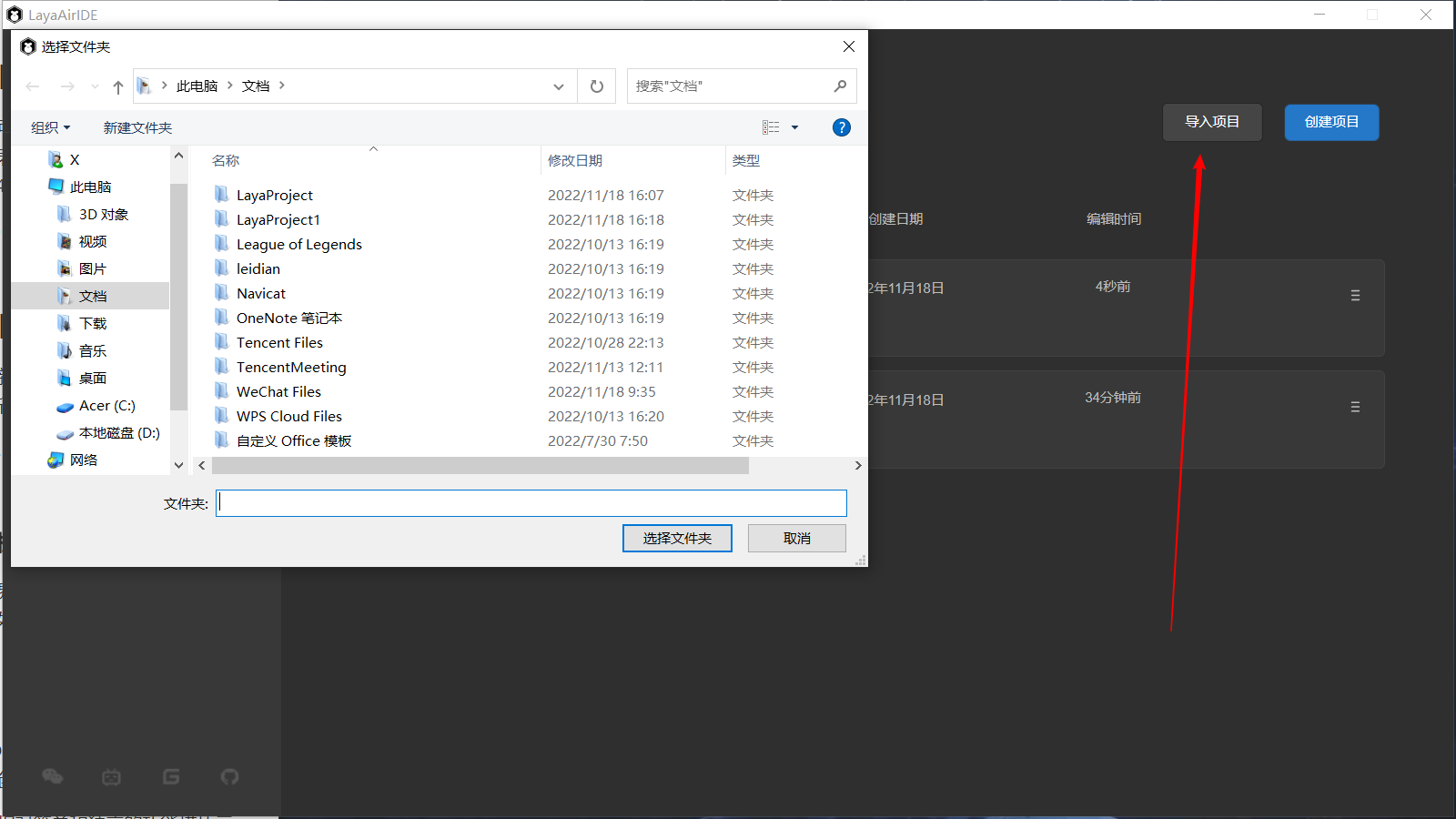Open menu icon for the 4秒前 project
The height and width of the screenshot is (819, 1456).
click(1355, 296)
